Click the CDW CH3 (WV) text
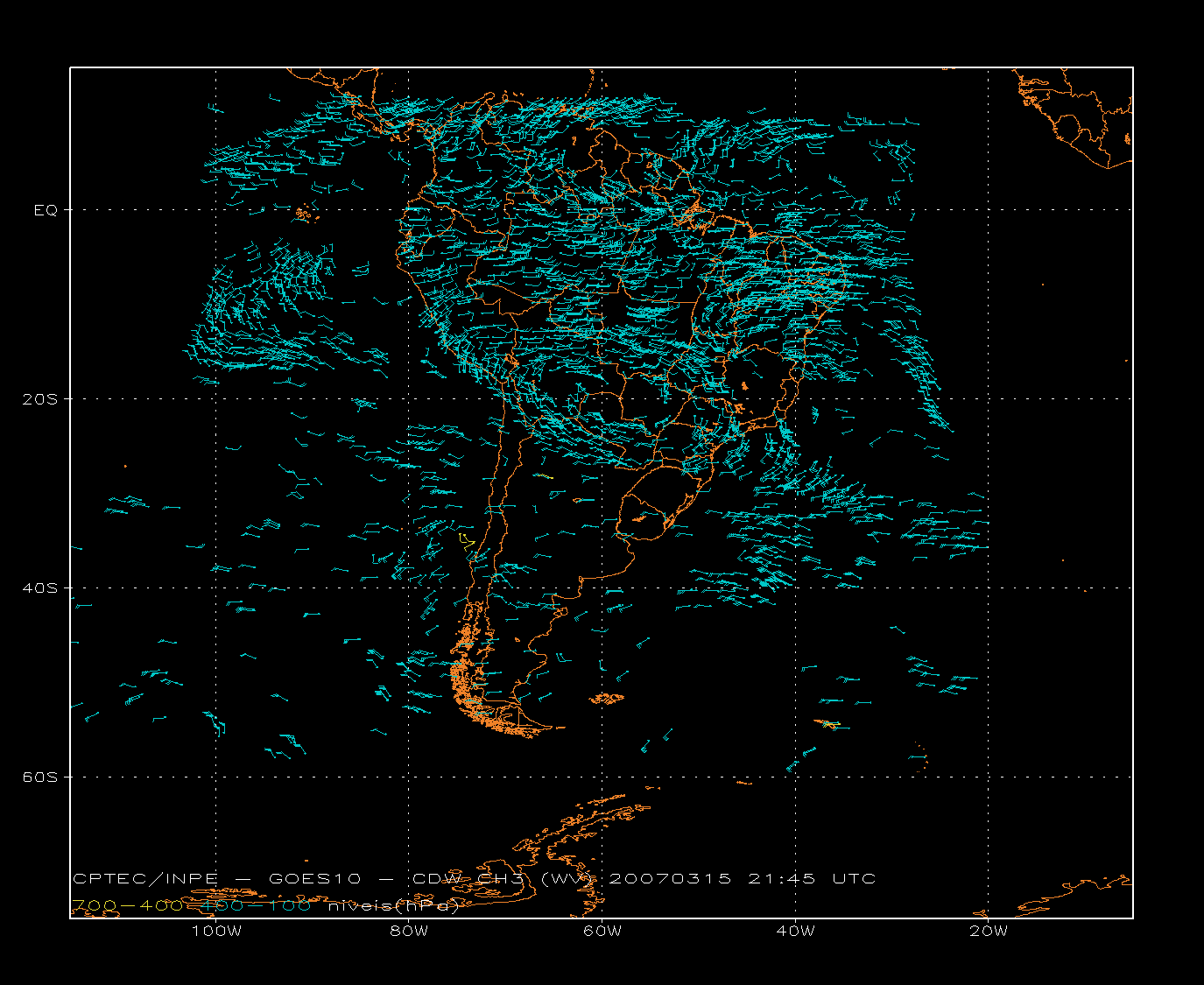The image size is (1204, 985). click(x=504, y=879)
